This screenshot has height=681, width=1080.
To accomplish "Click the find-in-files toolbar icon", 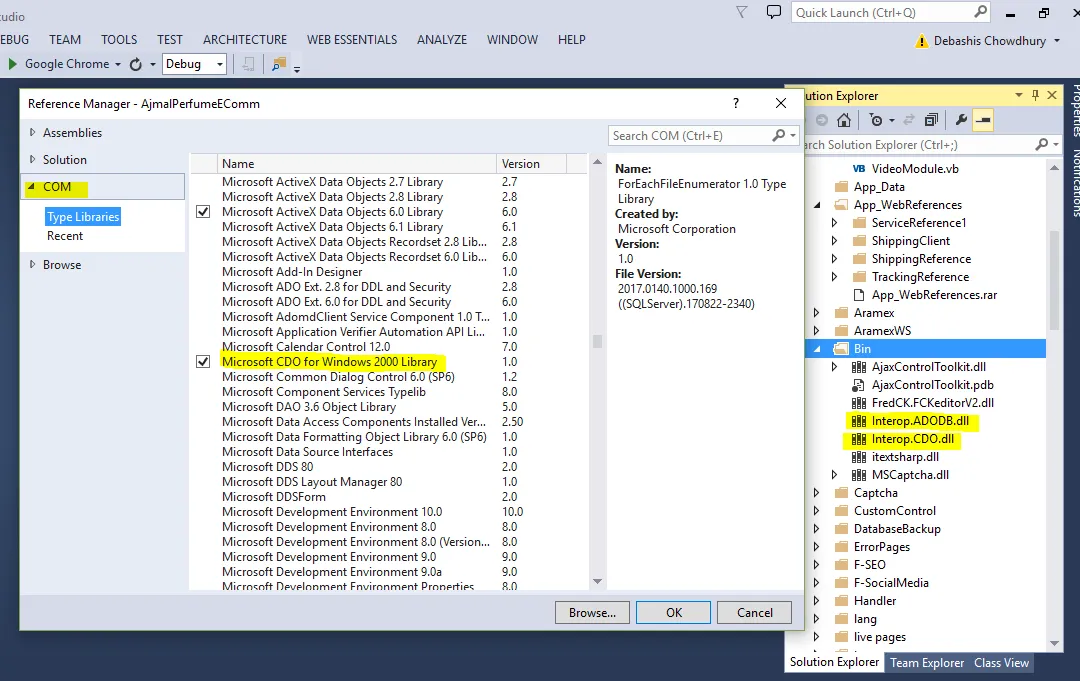I will point(279,64).
